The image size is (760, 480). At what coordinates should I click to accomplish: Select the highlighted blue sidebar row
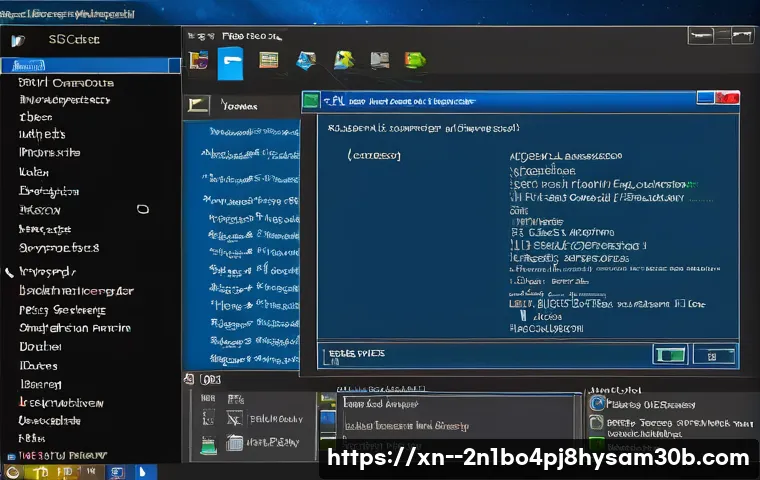click(91, 65)
